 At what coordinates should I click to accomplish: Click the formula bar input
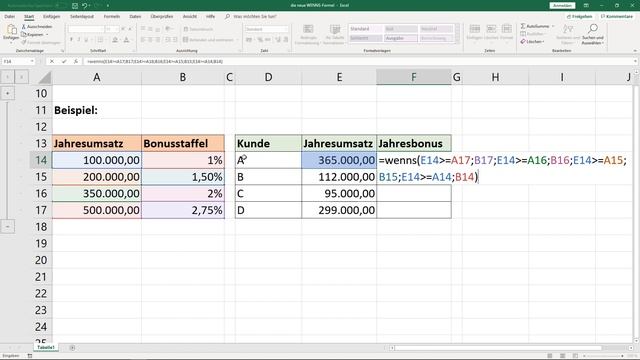point(358,61)
